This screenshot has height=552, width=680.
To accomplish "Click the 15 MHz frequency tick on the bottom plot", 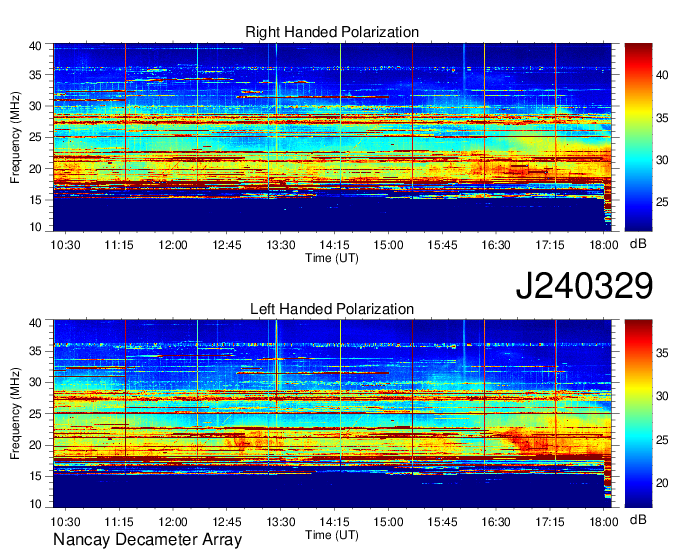I will pos(35,476).
